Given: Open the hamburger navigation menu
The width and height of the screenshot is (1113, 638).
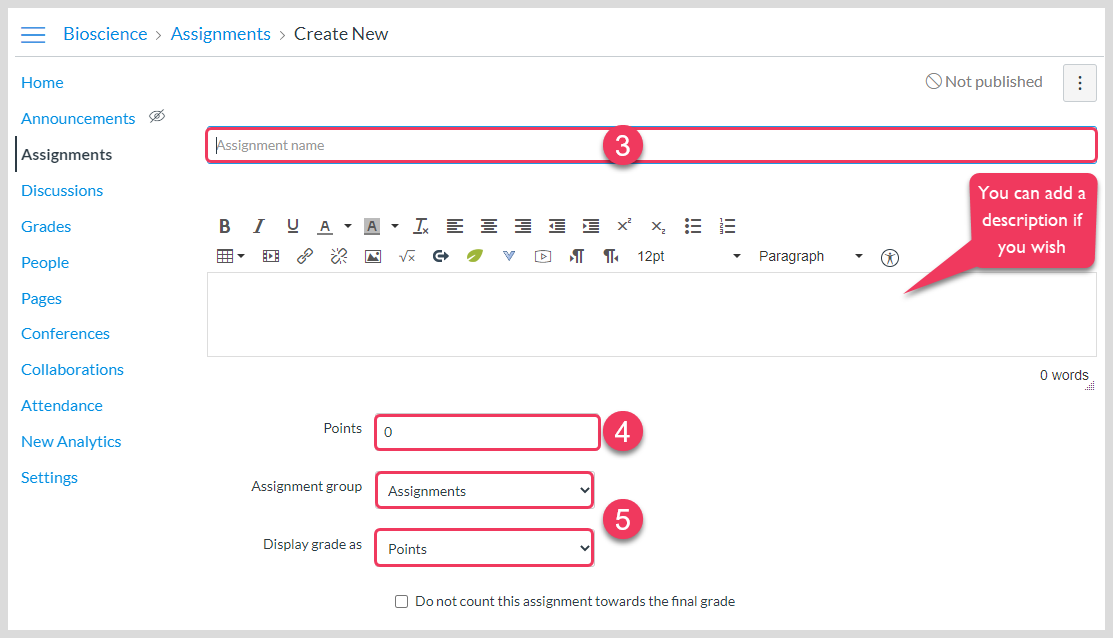Looking at the screenshot, I should [x=33, y=34].
